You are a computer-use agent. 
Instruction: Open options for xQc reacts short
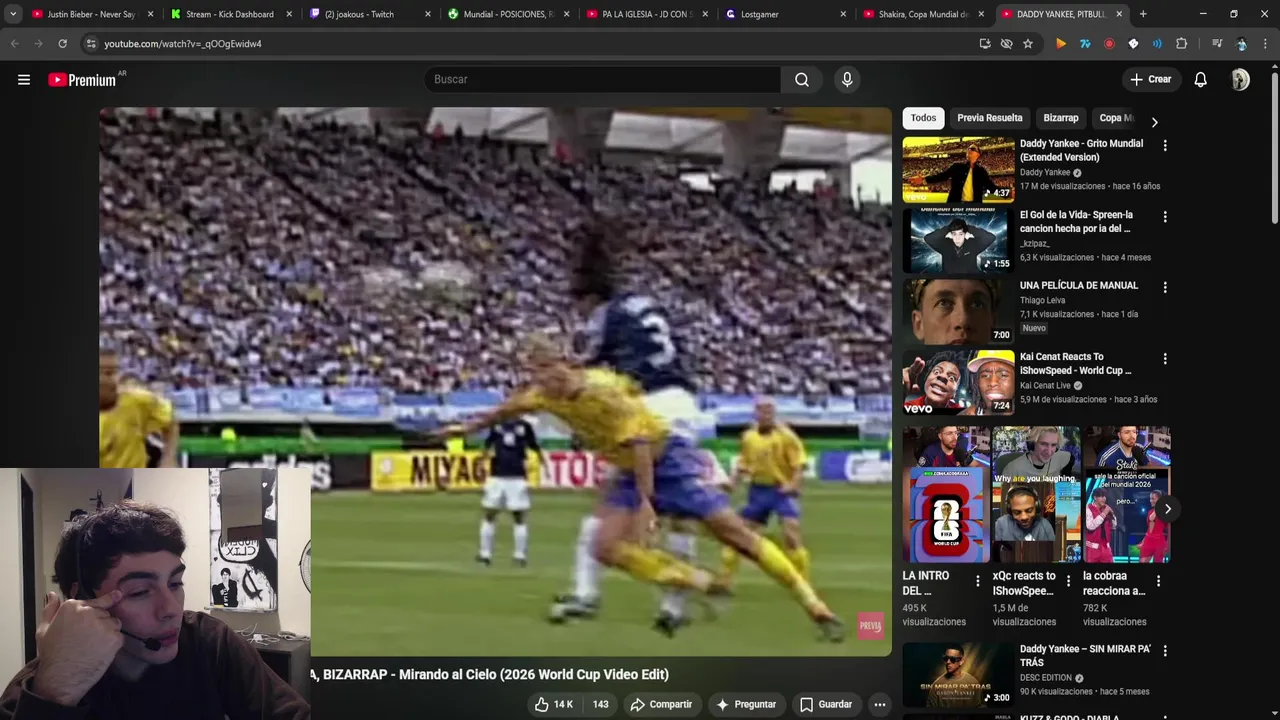(1068, 580)
